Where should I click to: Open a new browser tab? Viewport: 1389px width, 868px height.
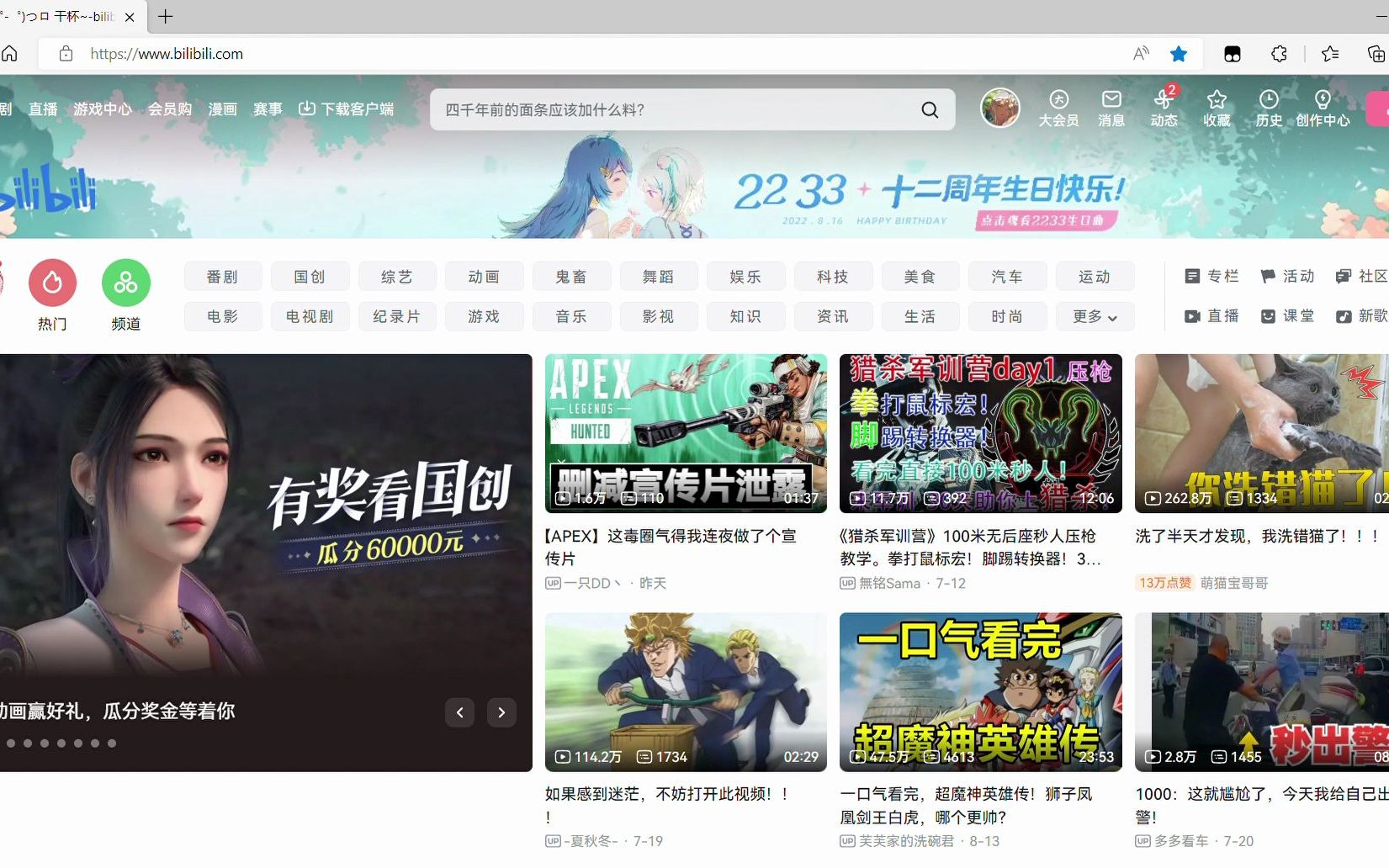pyautogui.click(x=166, y=16)
